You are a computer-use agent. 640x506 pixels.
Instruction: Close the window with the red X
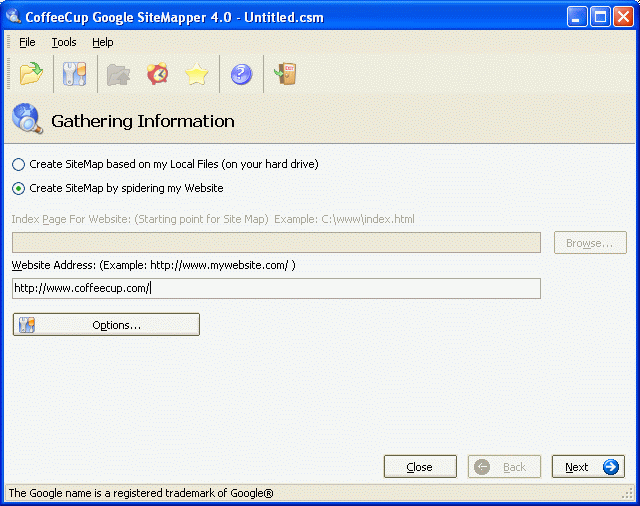(x=623, y=17)
